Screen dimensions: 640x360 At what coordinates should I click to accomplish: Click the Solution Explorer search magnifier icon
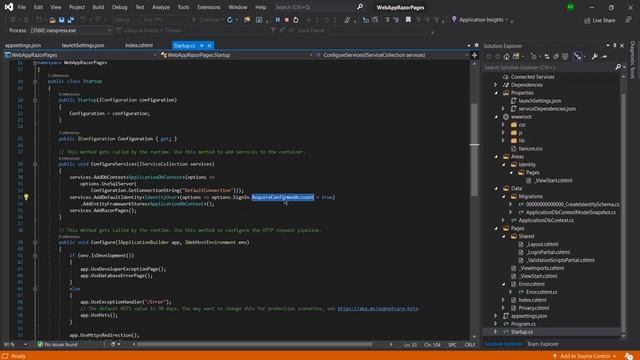[618, 67]
